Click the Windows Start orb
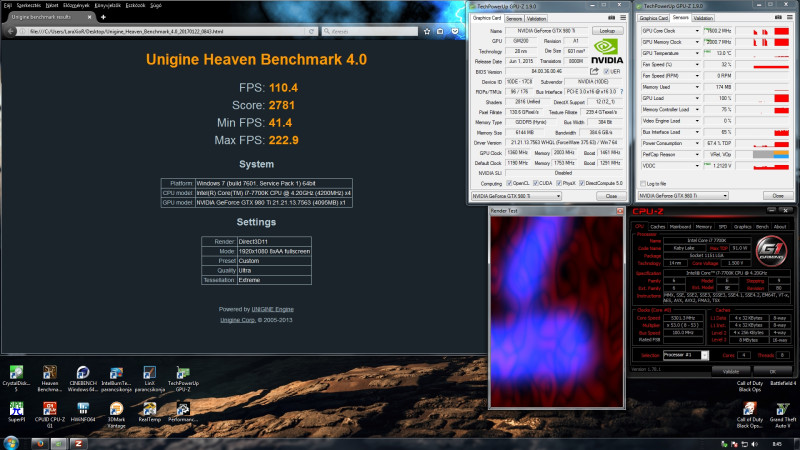800x450 pixels. [11, 443]
